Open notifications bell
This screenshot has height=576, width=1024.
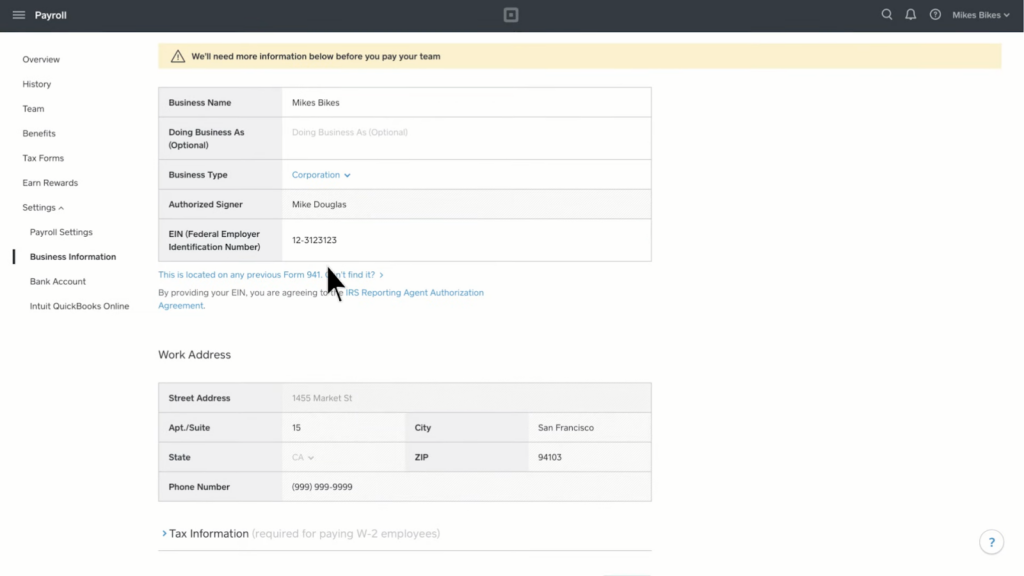point(910,14)
